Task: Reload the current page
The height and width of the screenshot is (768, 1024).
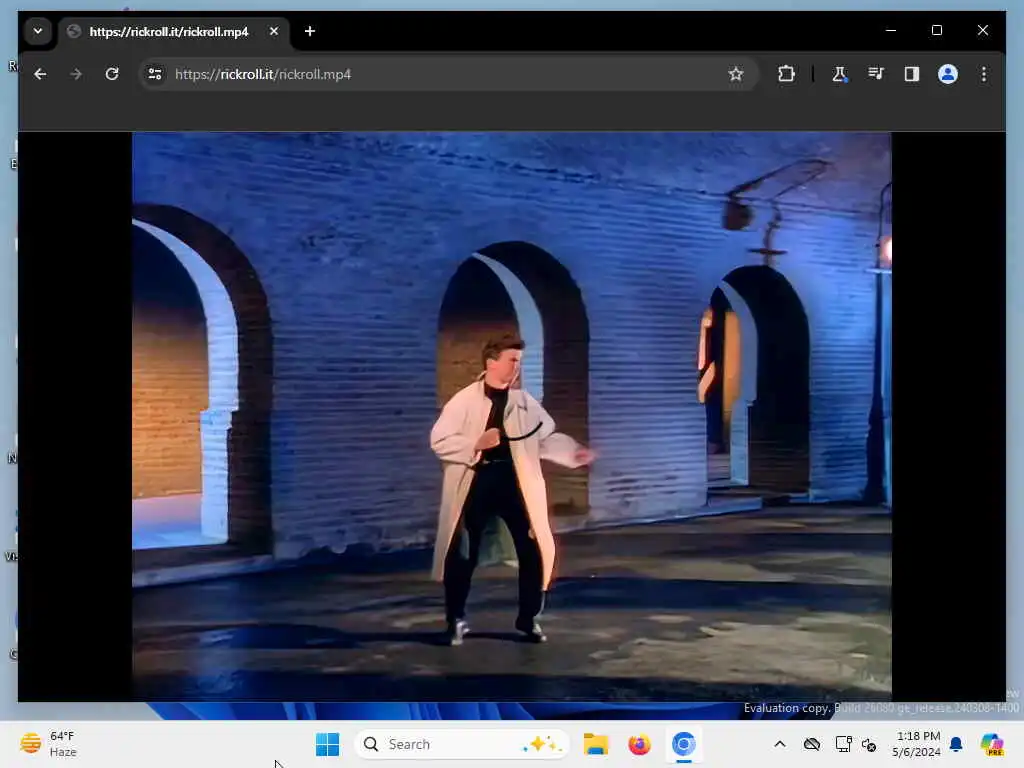Action: coord(112,74)
